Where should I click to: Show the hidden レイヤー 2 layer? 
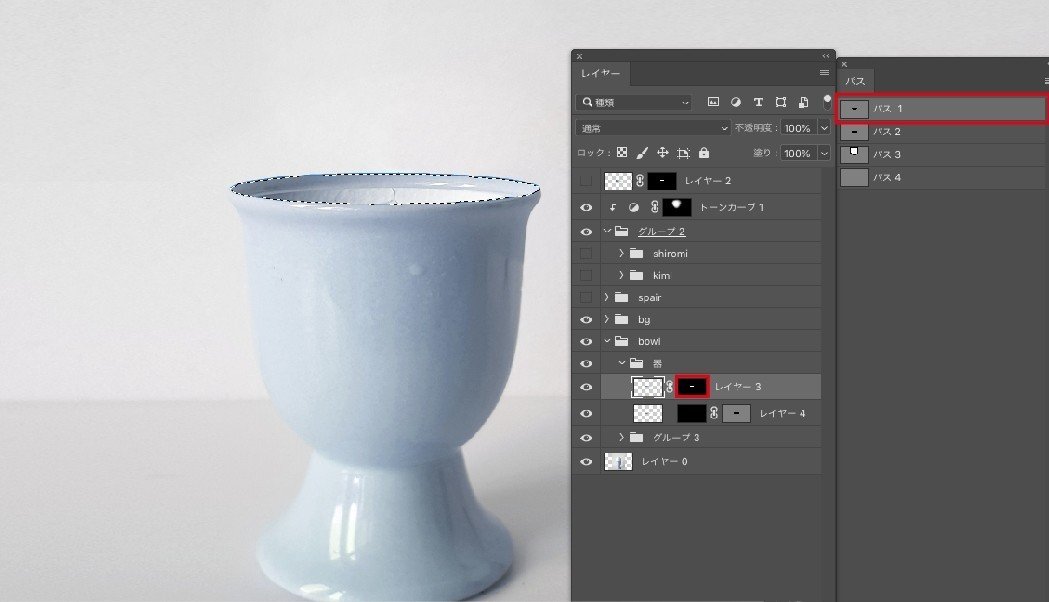[x=586, y=181]
